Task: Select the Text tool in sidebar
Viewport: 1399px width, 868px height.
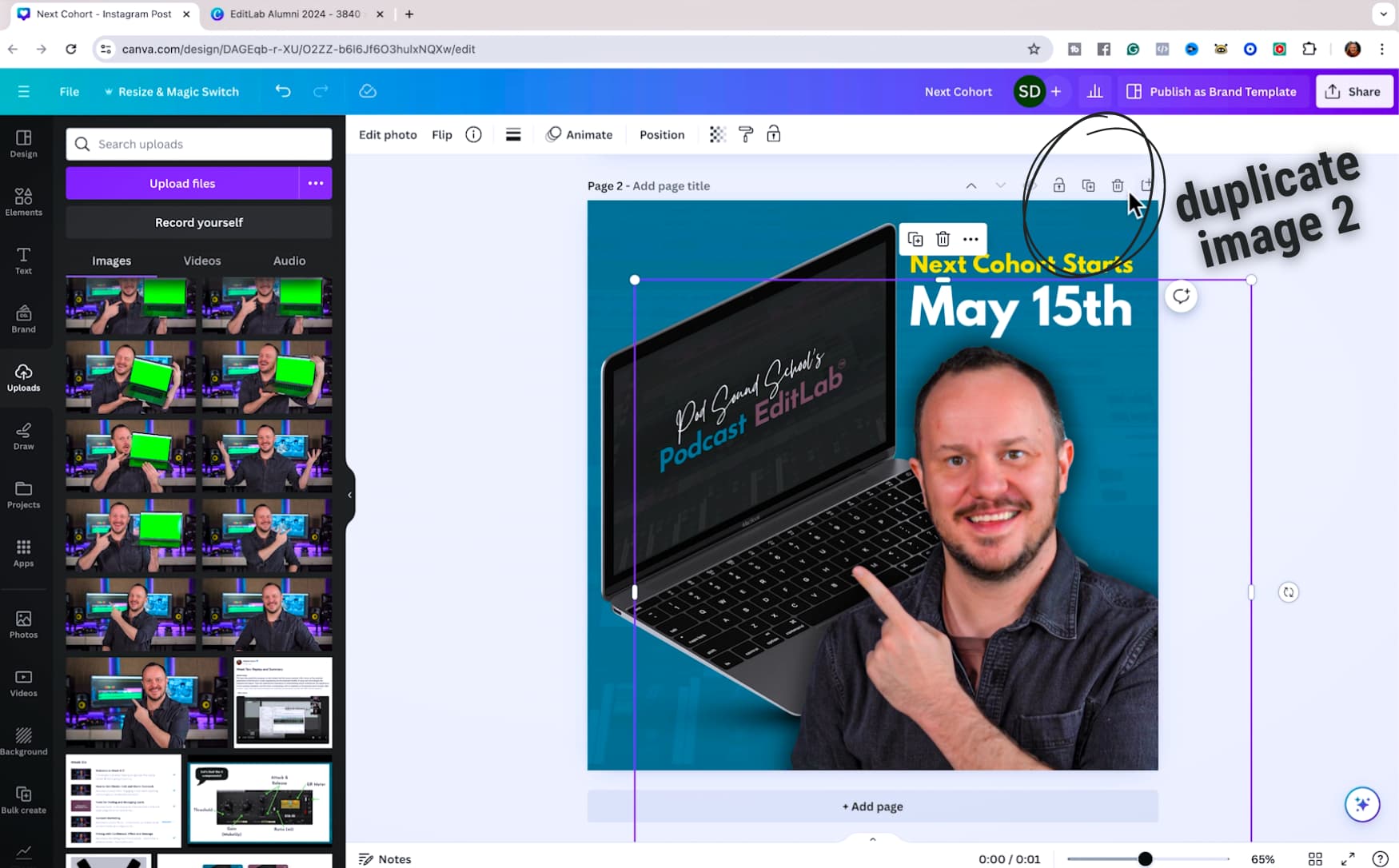Action: 23,261
